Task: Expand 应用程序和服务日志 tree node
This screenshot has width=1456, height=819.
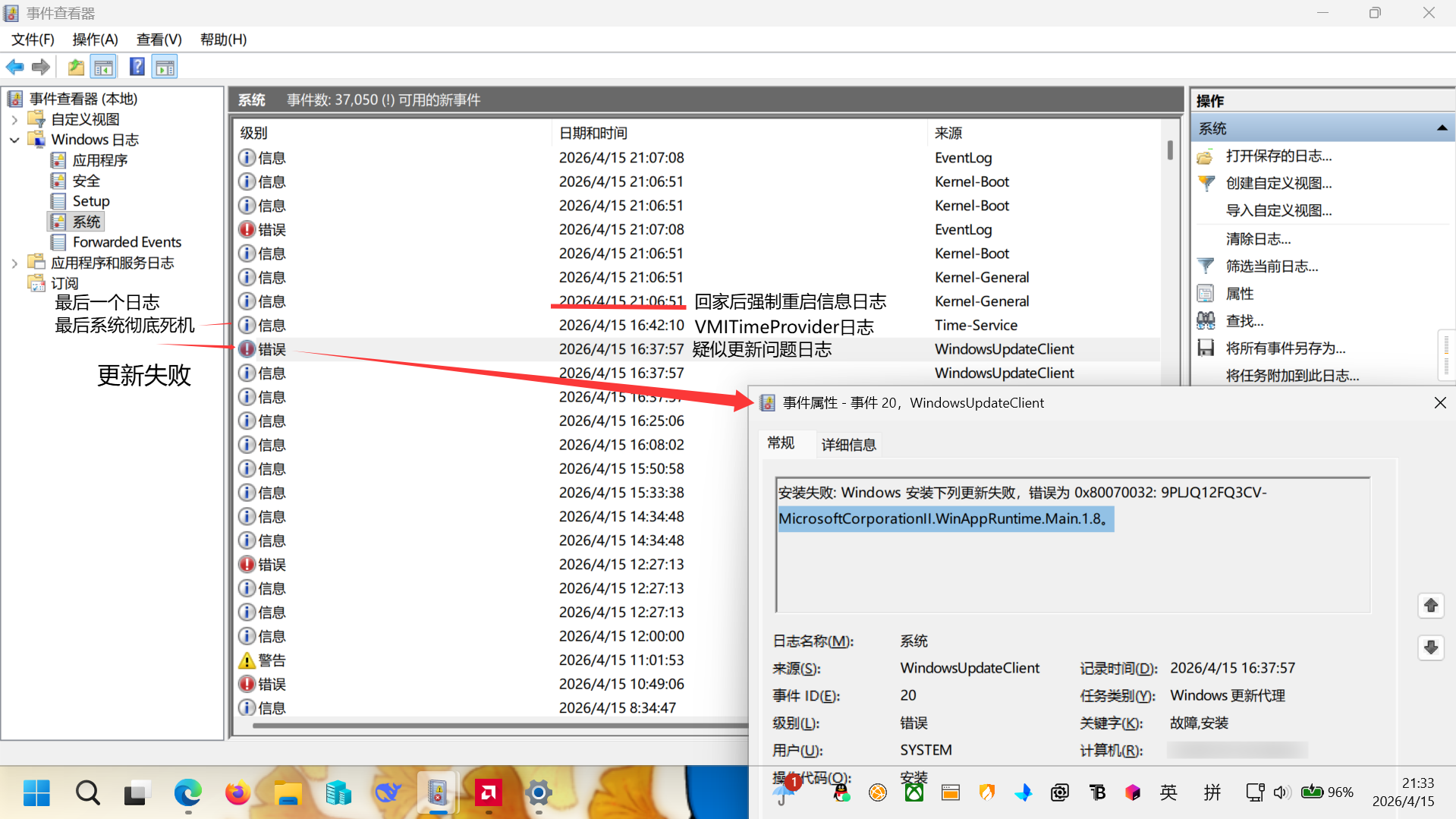Action: point(14,263)
